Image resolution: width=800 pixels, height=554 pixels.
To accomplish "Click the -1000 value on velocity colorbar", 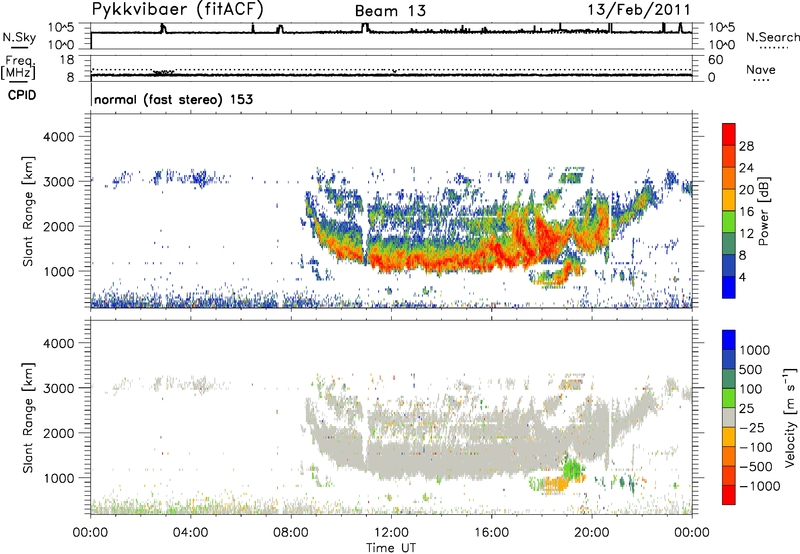I will 760,486.
